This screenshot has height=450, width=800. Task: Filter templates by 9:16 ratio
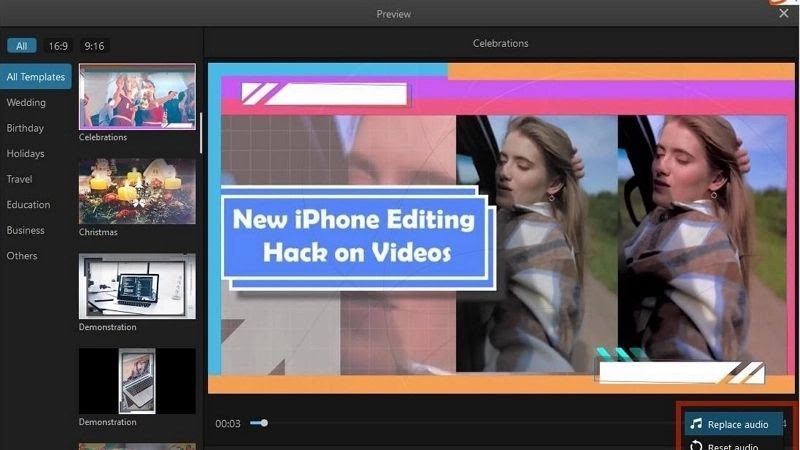94,46
